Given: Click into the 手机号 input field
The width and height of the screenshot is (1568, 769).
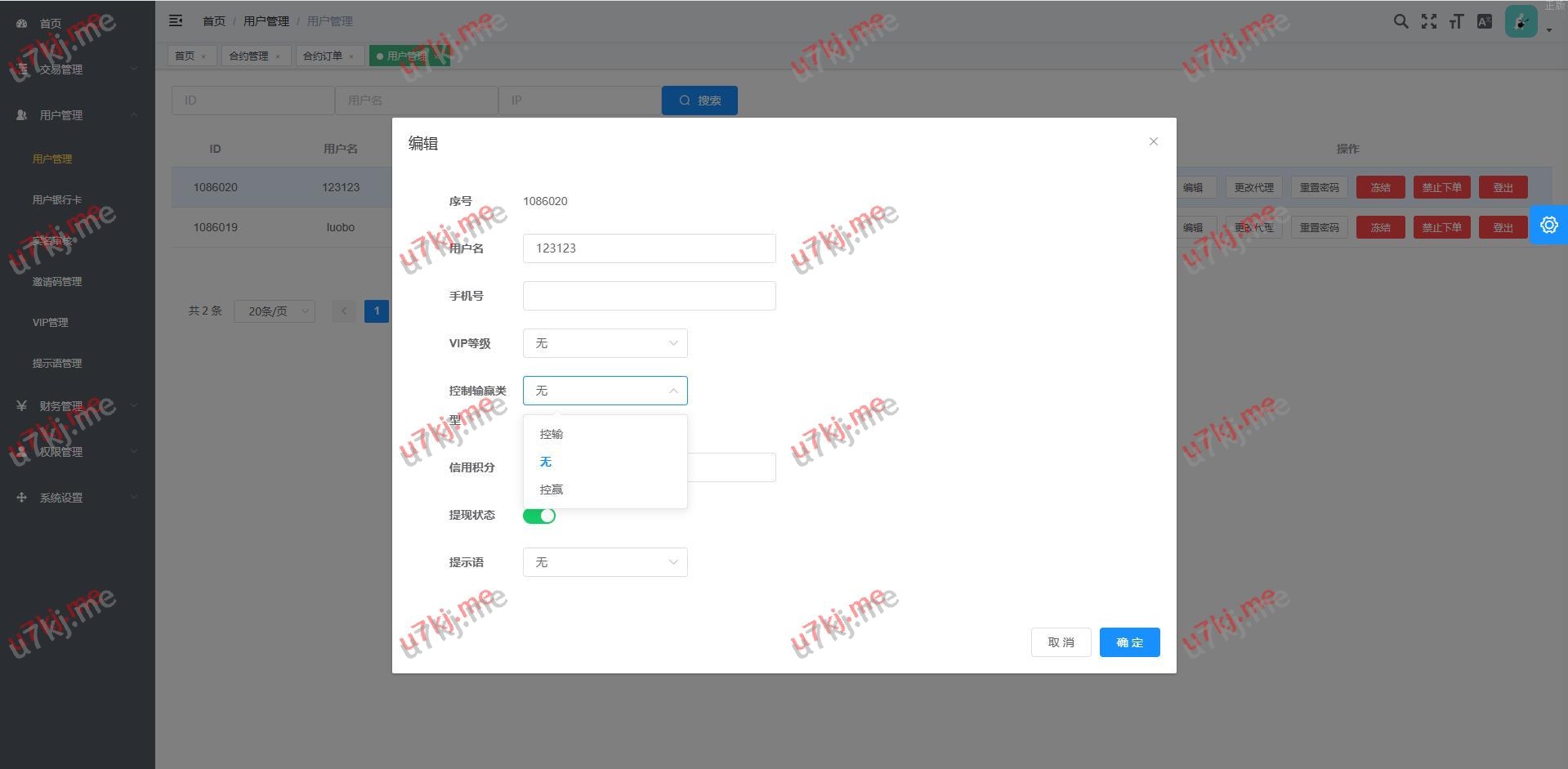Looking at the screenshot, I should point(649,296).
